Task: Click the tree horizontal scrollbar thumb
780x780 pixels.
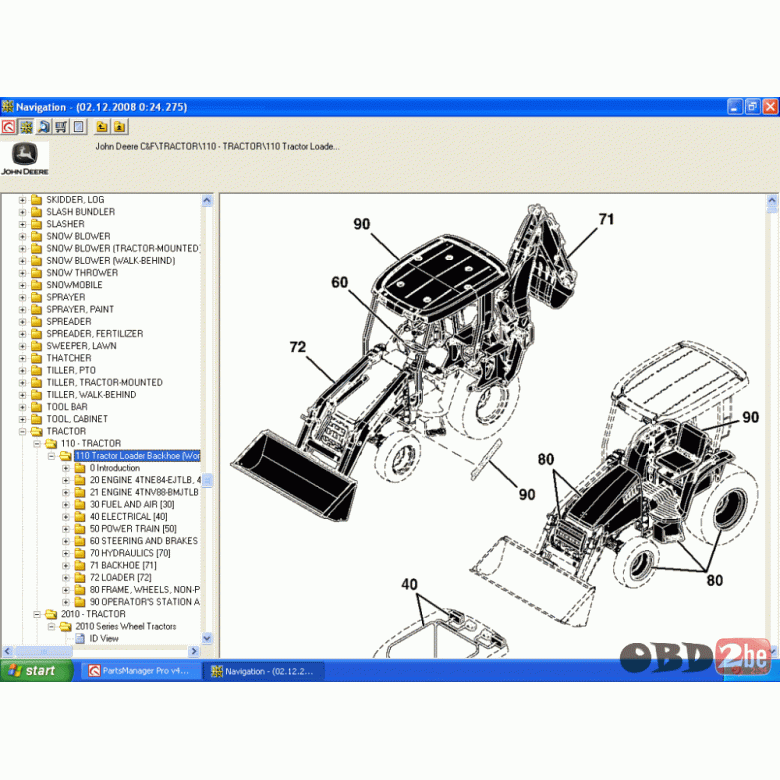Action: tap(44, 651)
